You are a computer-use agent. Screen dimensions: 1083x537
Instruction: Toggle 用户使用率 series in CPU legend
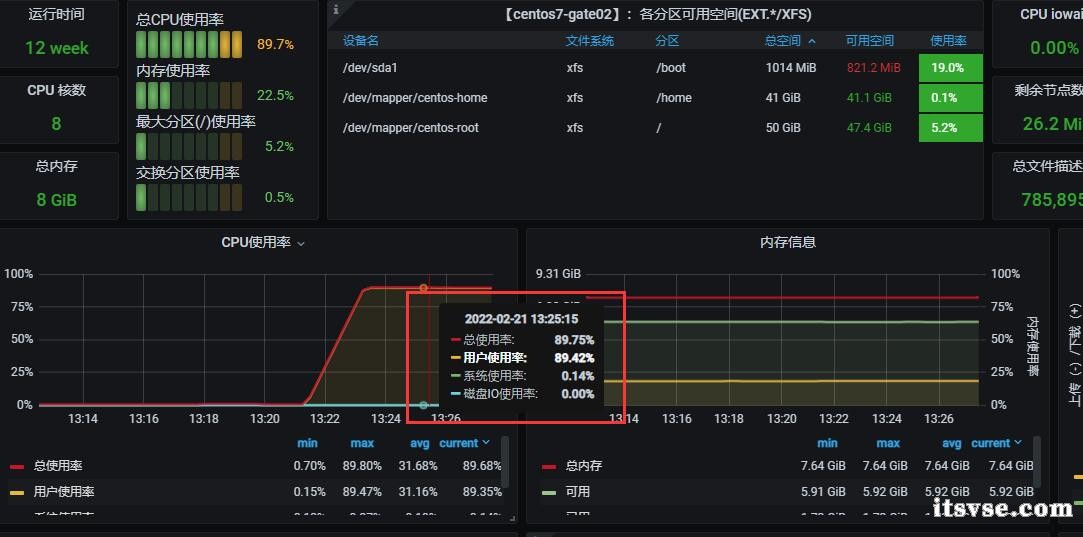pos(64,492)
